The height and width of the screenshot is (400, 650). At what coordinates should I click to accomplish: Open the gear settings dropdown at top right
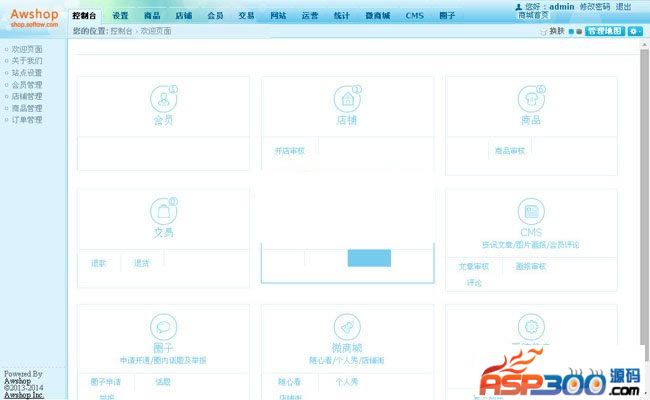coord(635,31)
